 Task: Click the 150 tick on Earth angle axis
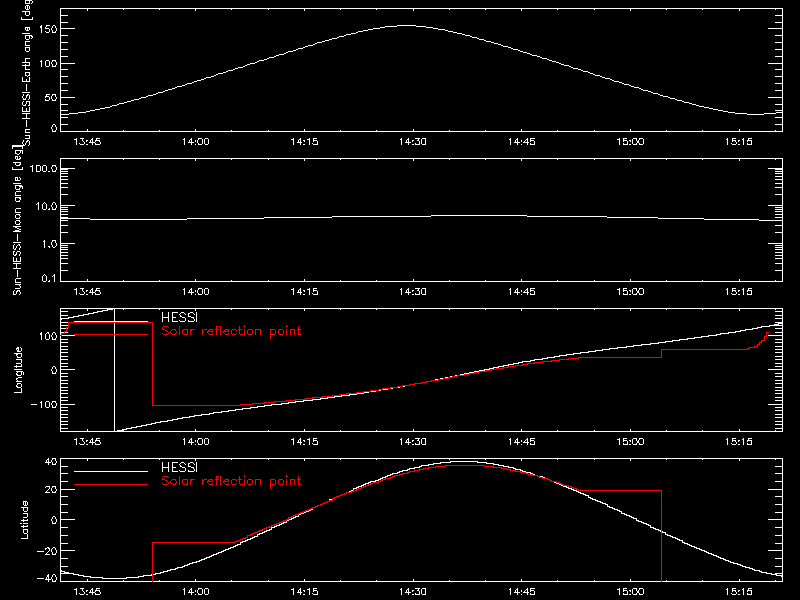[x=49, y=29]
